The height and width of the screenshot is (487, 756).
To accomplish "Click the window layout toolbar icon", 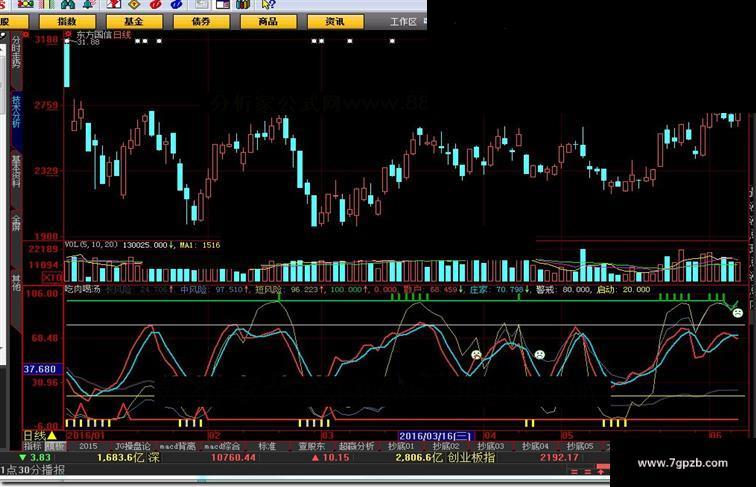I will point(222,4).
